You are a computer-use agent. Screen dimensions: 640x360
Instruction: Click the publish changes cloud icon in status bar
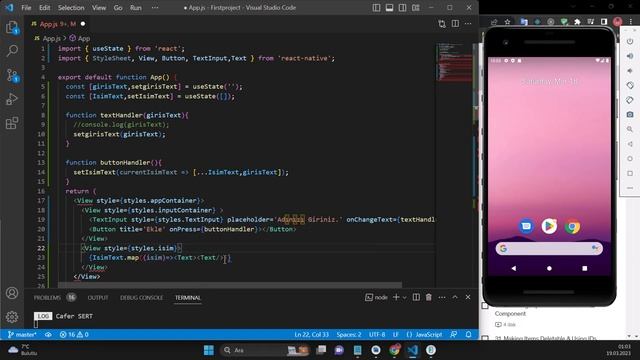48,335
